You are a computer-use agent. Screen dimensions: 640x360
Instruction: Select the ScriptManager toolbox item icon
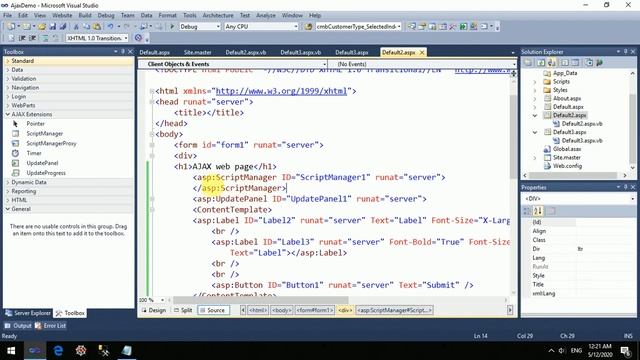16,133
